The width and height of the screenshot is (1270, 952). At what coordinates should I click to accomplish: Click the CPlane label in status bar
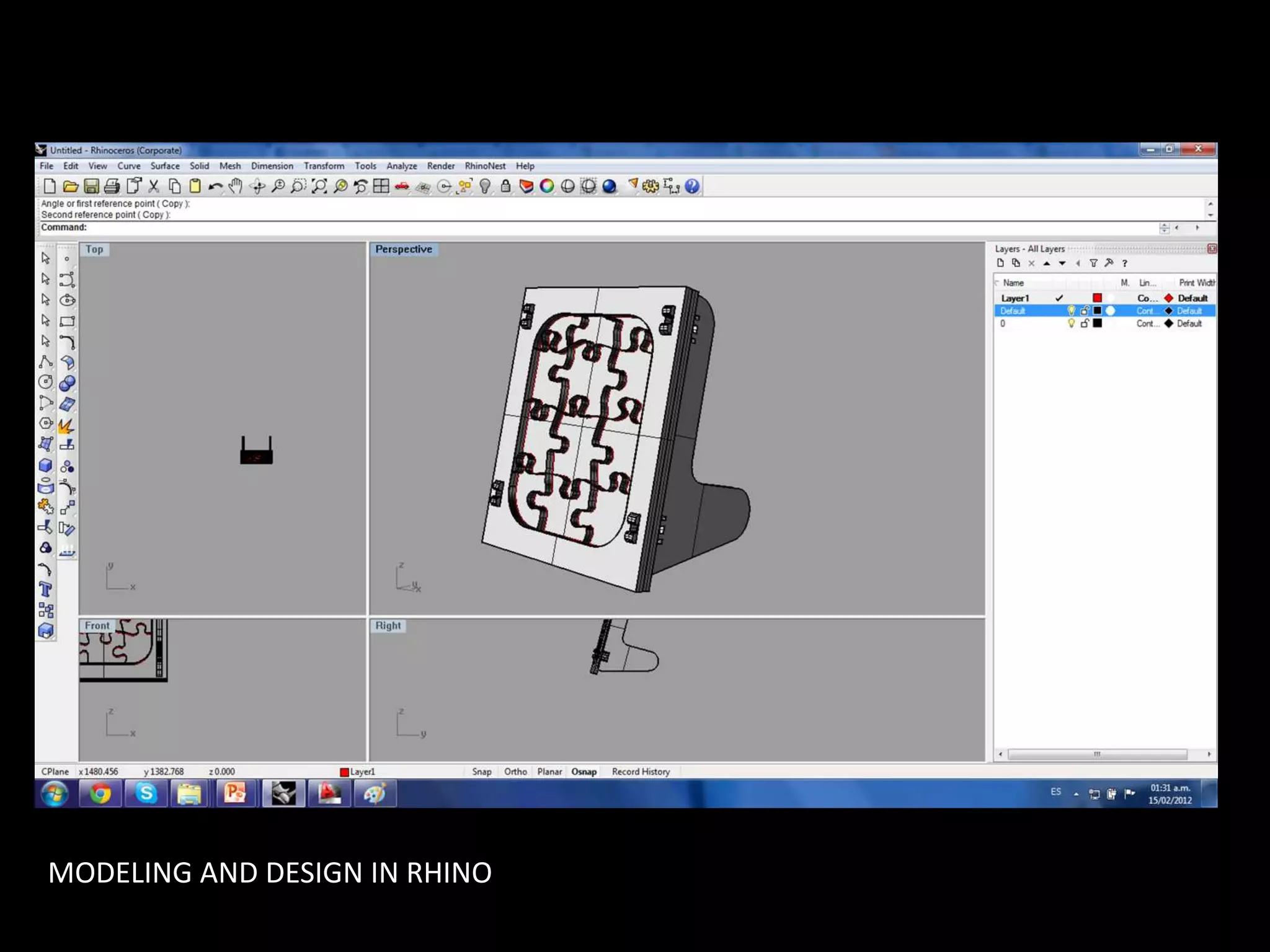(x=55, y=772)
